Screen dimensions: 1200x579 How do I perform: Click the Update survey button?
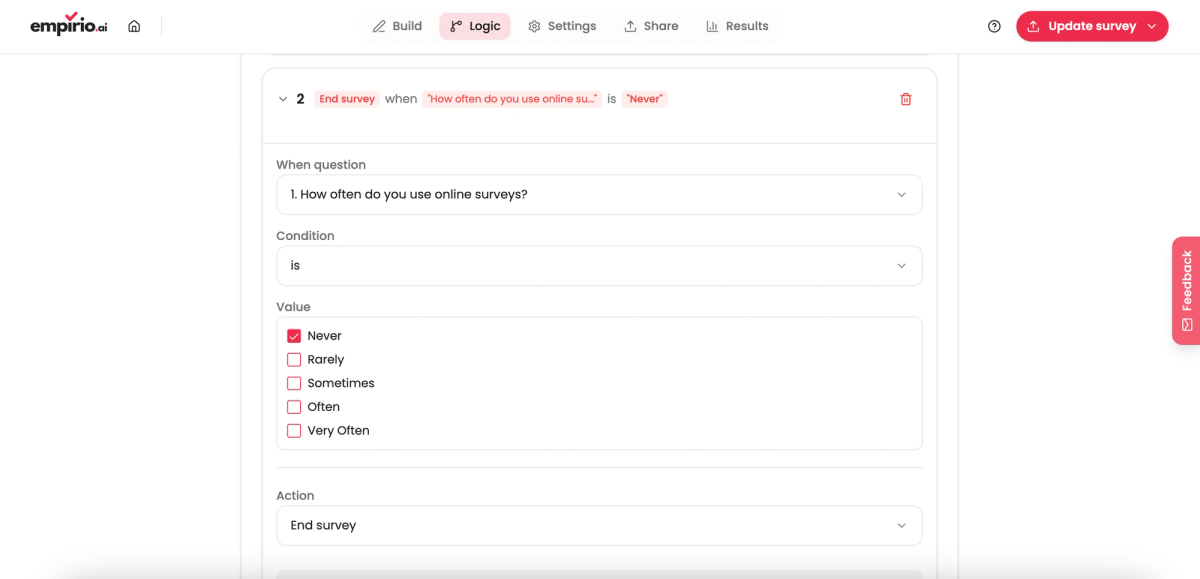click(x=1092, y=26)
